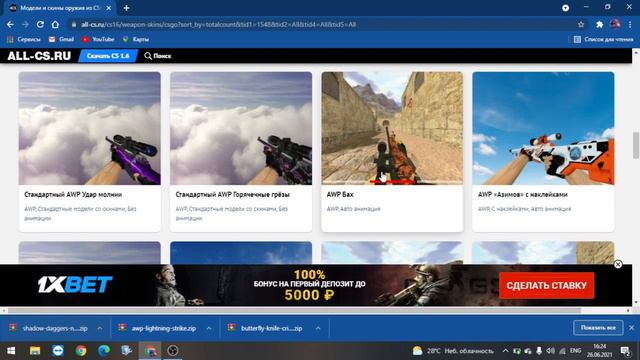Click title Стандартный AWP Удар молнии
The width and height of the screenshot is (640, 360).
[73, 194]
